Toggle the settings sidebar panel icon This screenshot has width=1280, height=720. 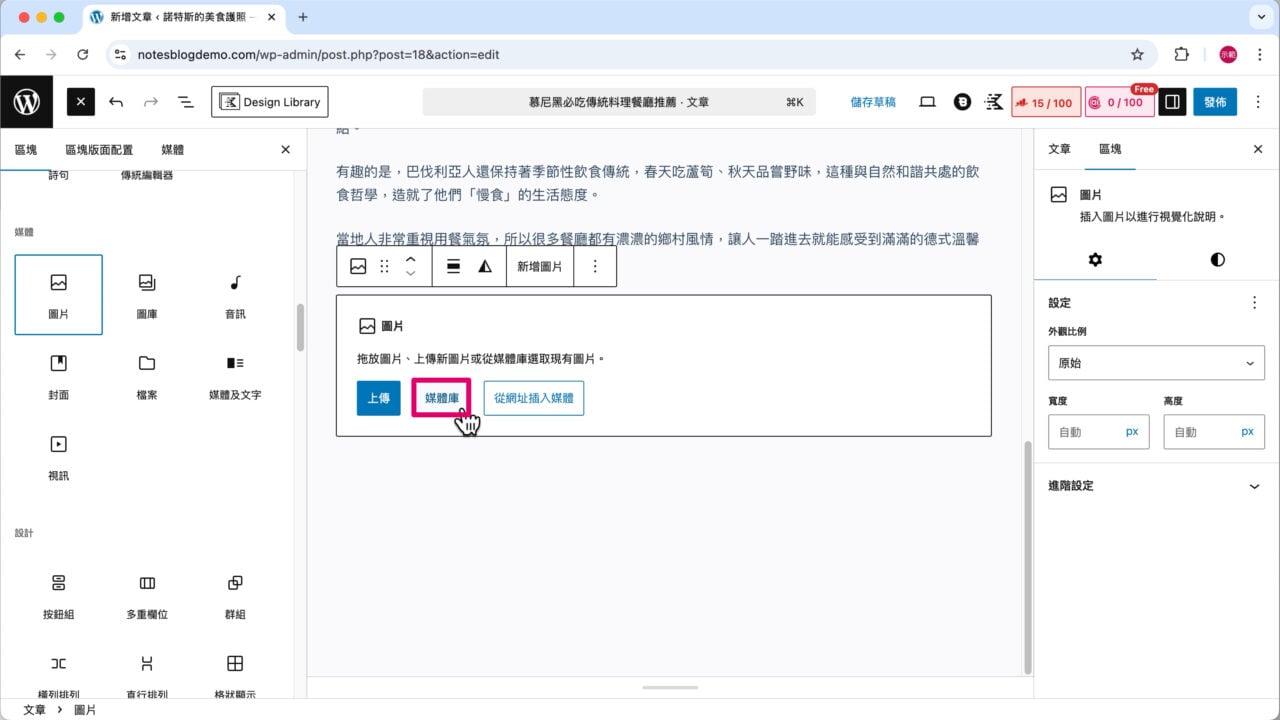[x=1171, y=101]
